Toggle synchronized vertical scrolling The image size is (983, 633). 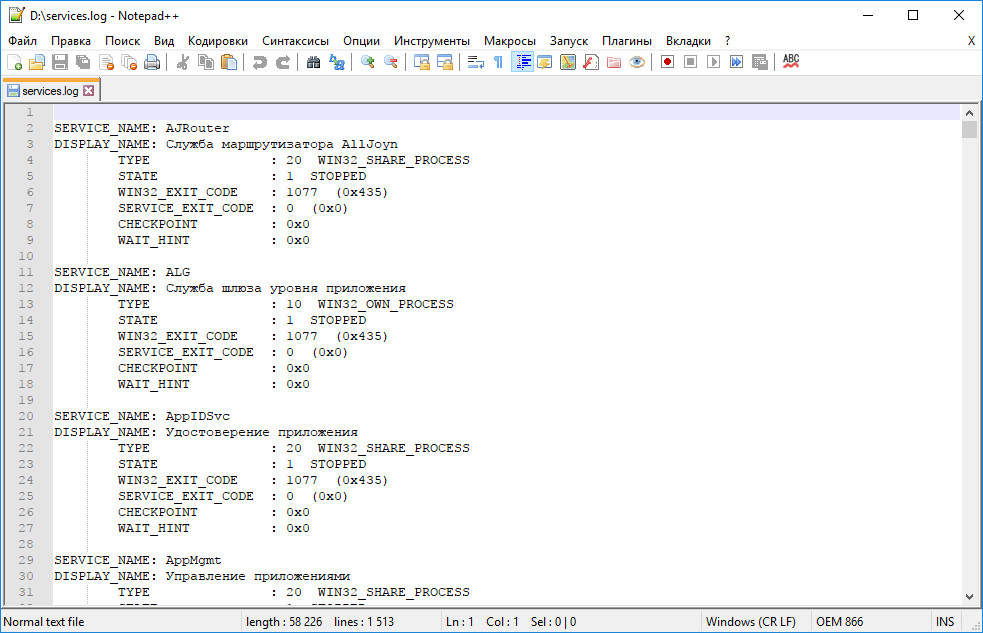421,62
